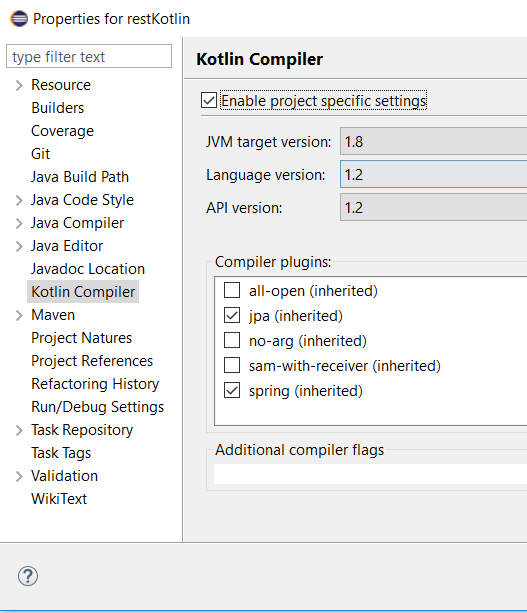The image size is (527, 613).
Task: Select the Resource page label
Action: pyautogui.click(x=61, y=85)
